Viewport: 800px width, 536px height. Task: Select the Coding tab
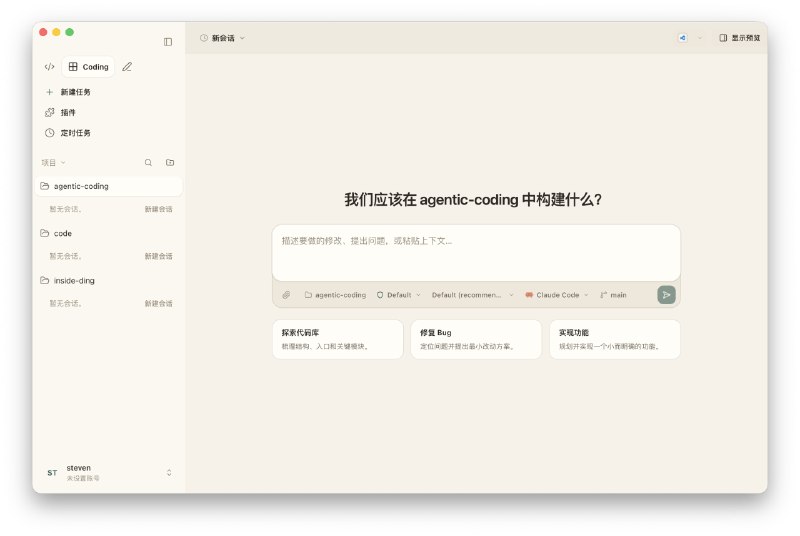point(89,67)
